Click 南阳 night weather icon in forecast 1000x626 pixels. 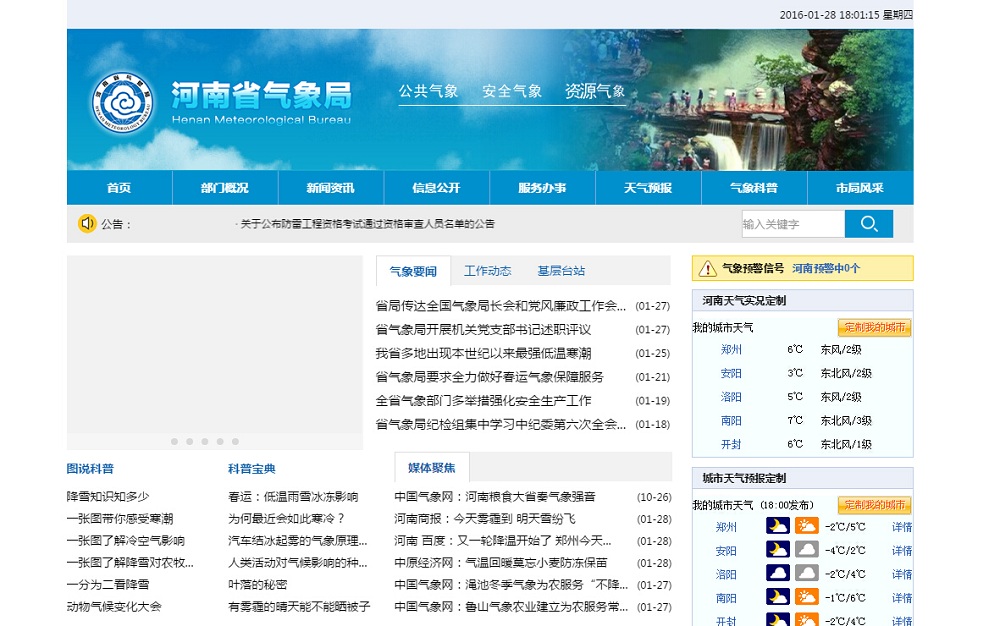pos(777,597)
